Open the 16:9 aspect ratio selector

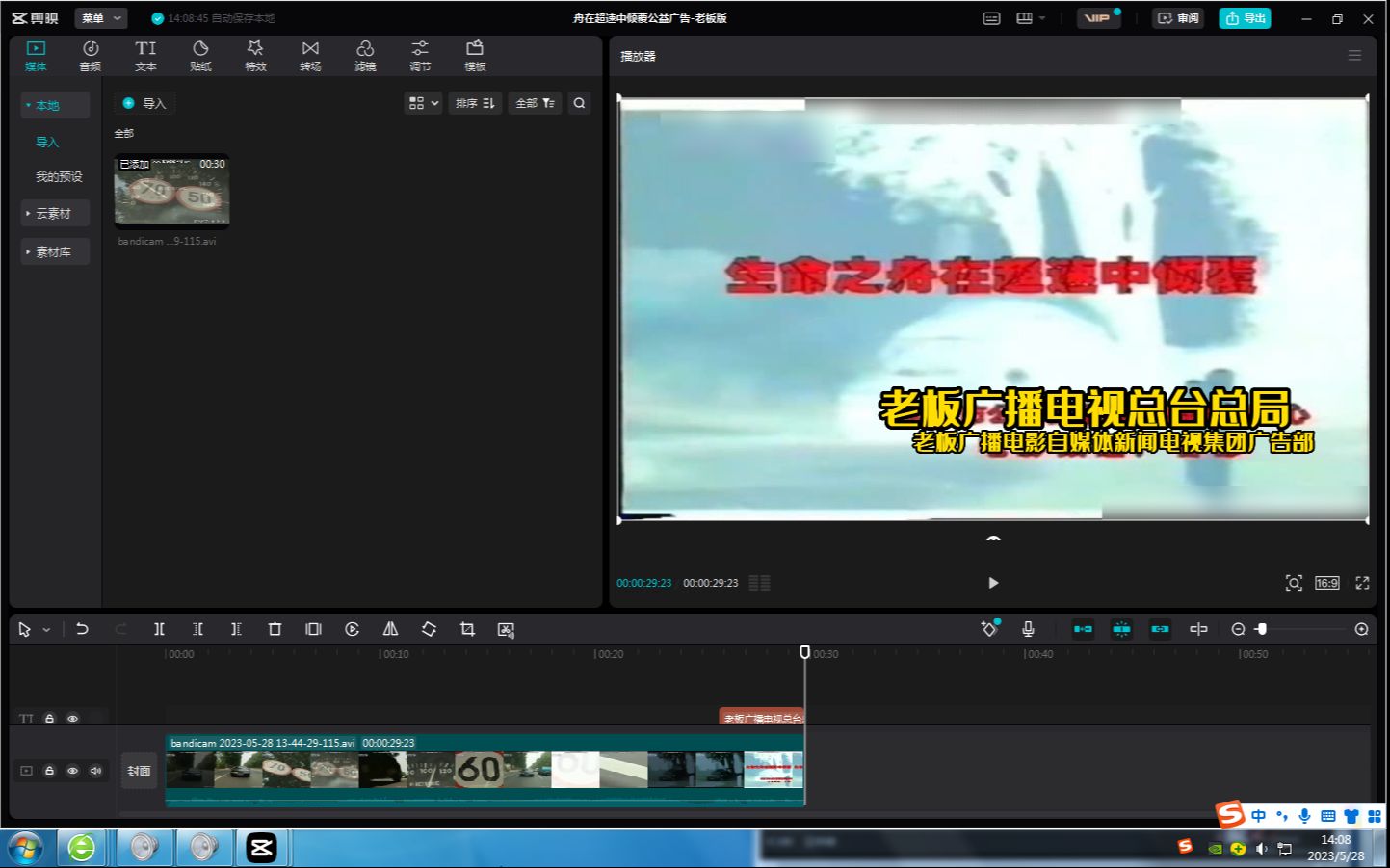[x=1327, y=583]
